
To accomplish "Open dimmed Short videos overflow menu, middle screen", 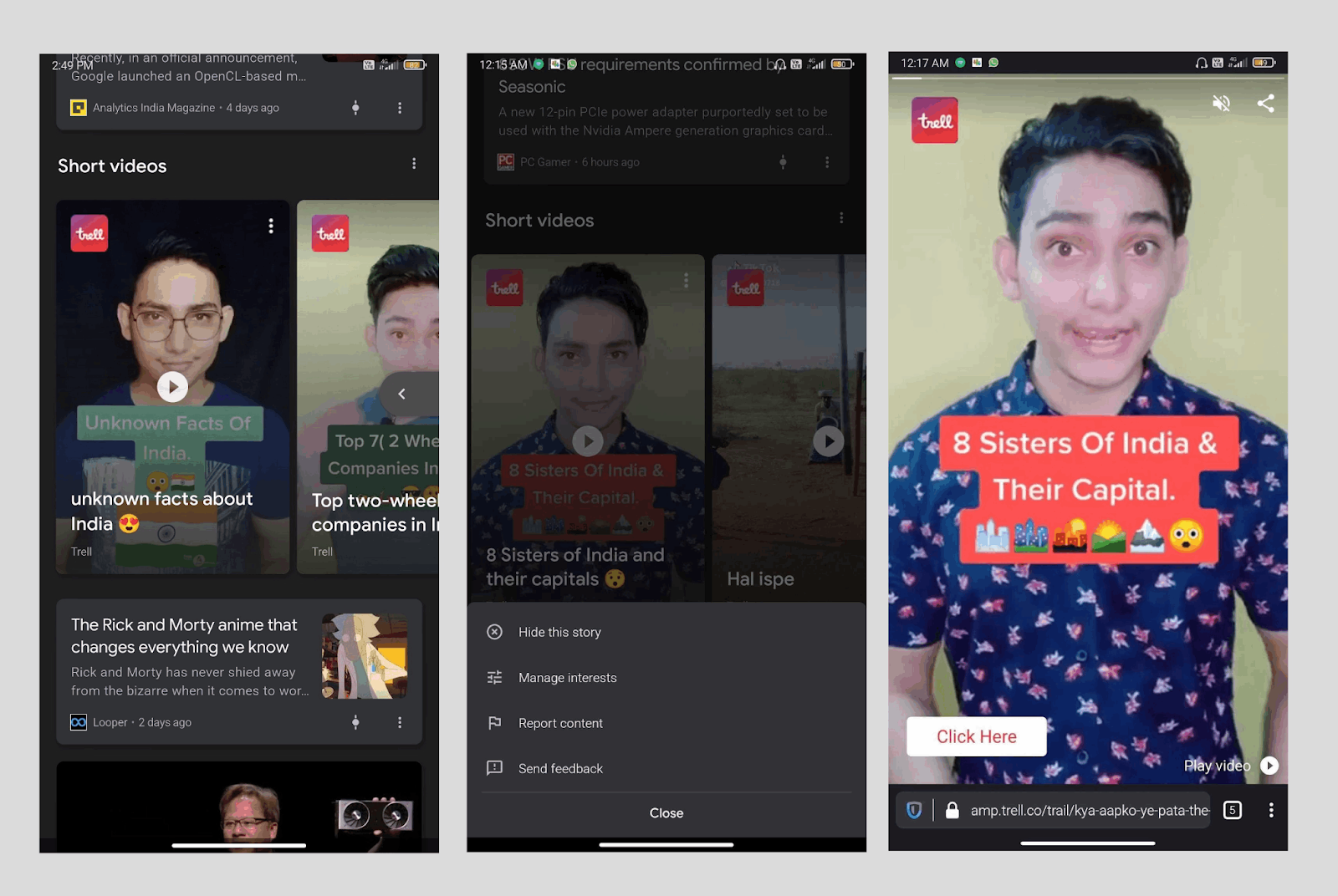I will pos(841,218).
